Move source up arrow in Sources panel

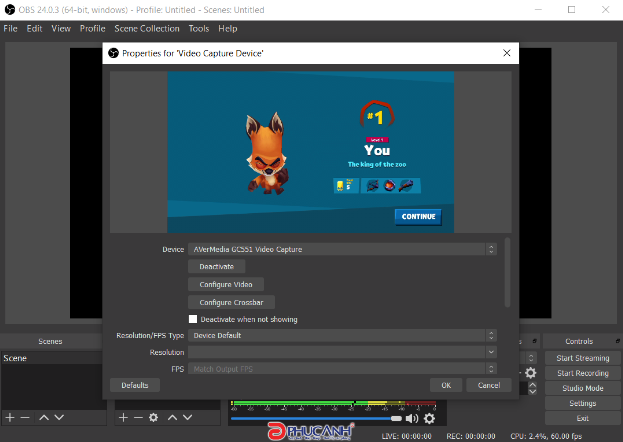click(172, 417)
